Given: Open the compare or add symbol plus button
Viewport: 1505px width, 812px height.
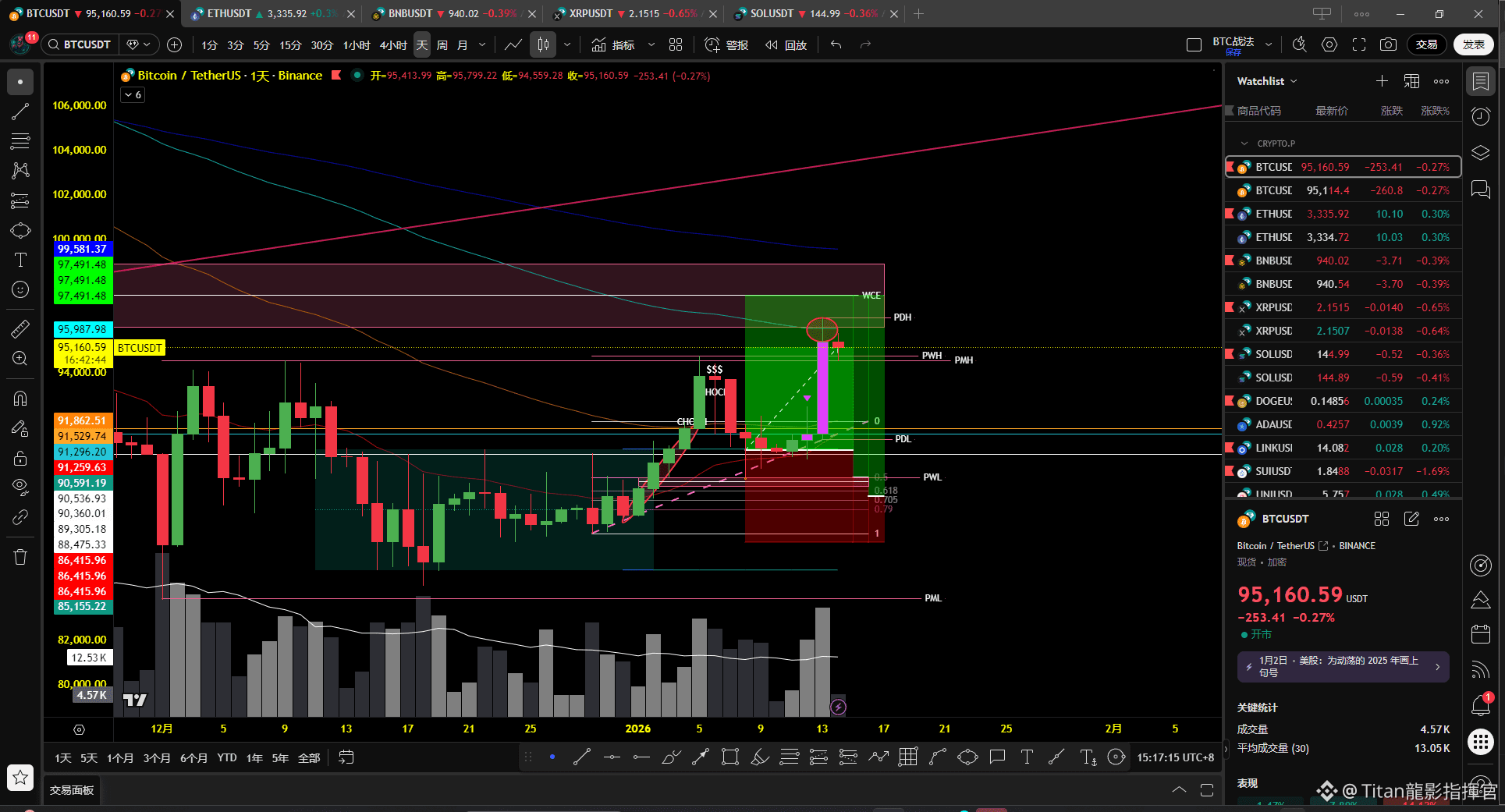Looking at the screenshot, I should [175, 45].
